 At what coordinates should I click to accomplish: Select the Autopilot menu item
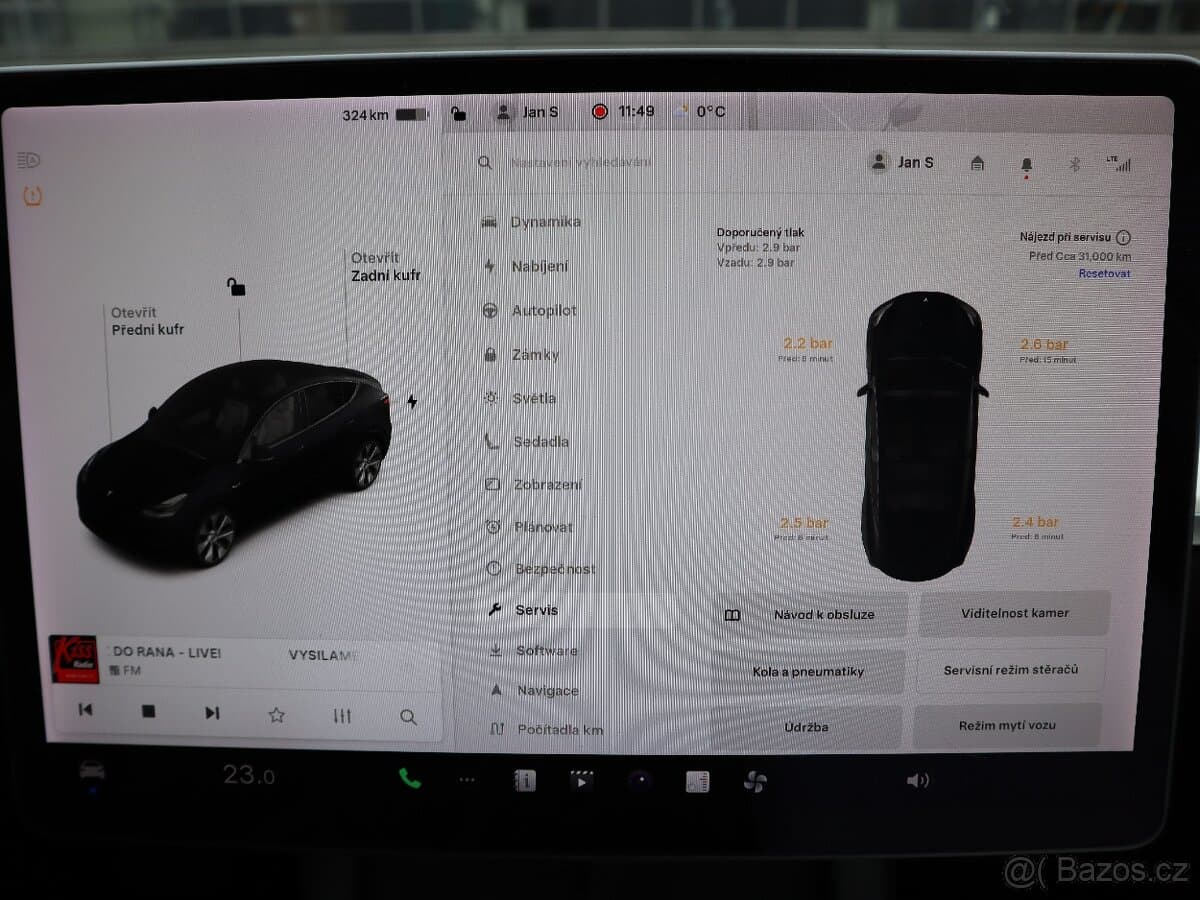pyautogui.click(x=530, y=310)
